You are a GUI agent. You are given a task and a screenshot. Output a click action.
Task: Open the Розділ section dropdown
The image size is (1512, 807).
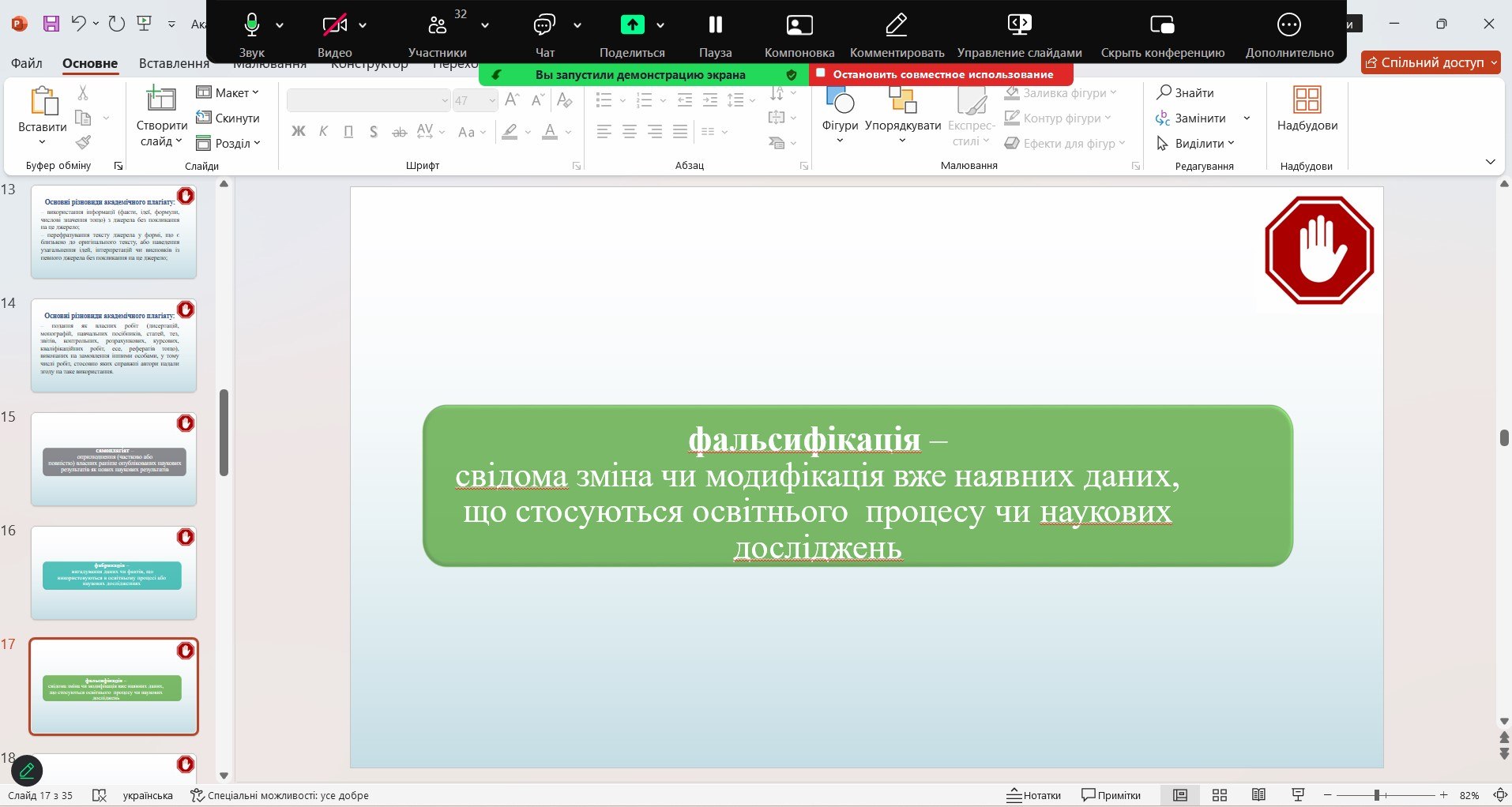pos(228,143)
